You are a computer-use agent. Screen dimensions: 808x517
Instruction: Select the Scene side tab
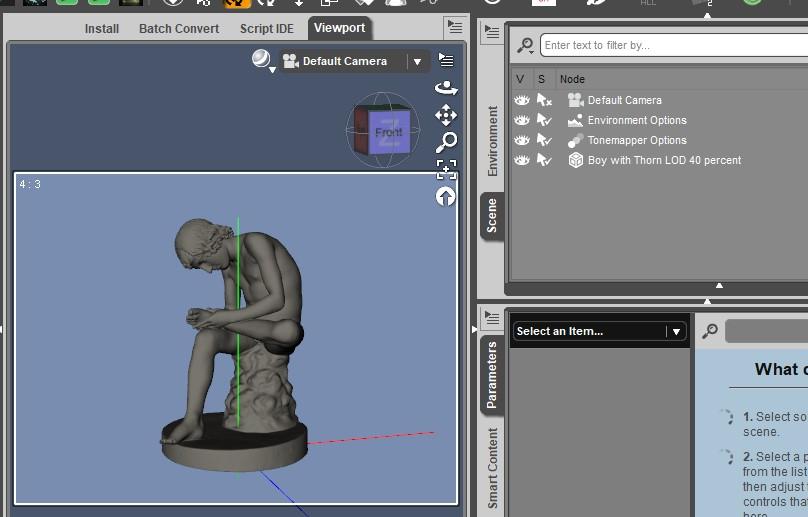[x=492, y=215]
